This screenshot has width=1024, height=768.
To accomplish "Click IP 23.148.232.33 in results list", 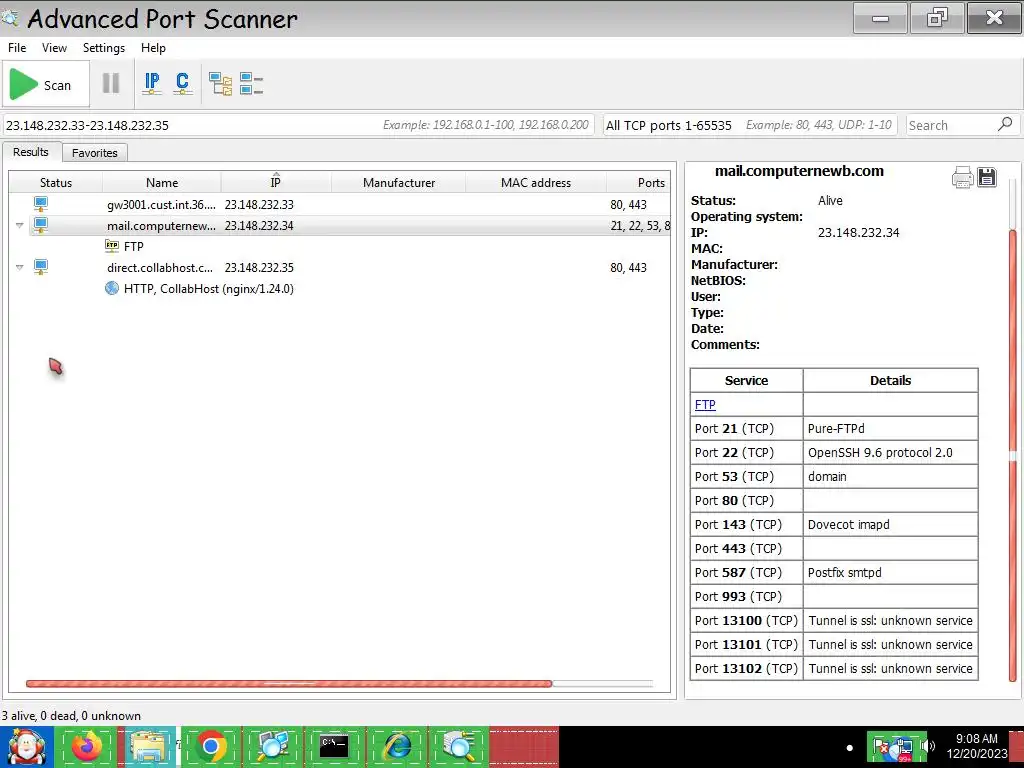I will (x=259, y=204).
